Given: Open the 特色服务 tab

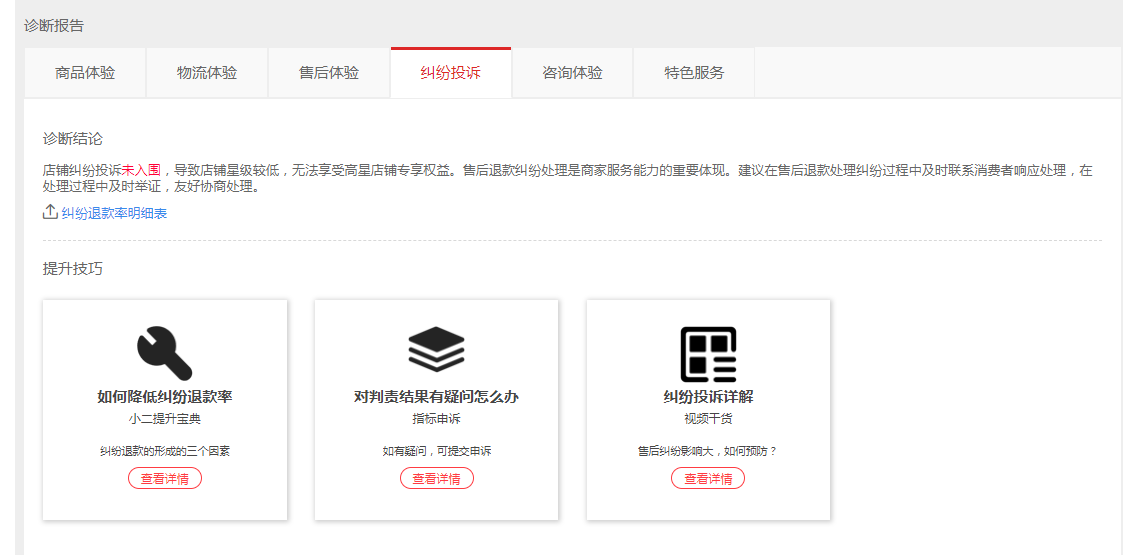Looking at the screenshot, I should [x=694, y=73].
